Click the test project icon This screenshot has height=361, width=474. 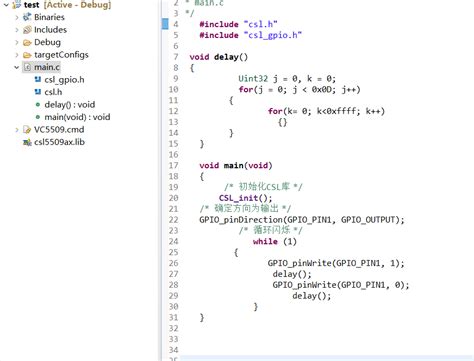point(17,5)
